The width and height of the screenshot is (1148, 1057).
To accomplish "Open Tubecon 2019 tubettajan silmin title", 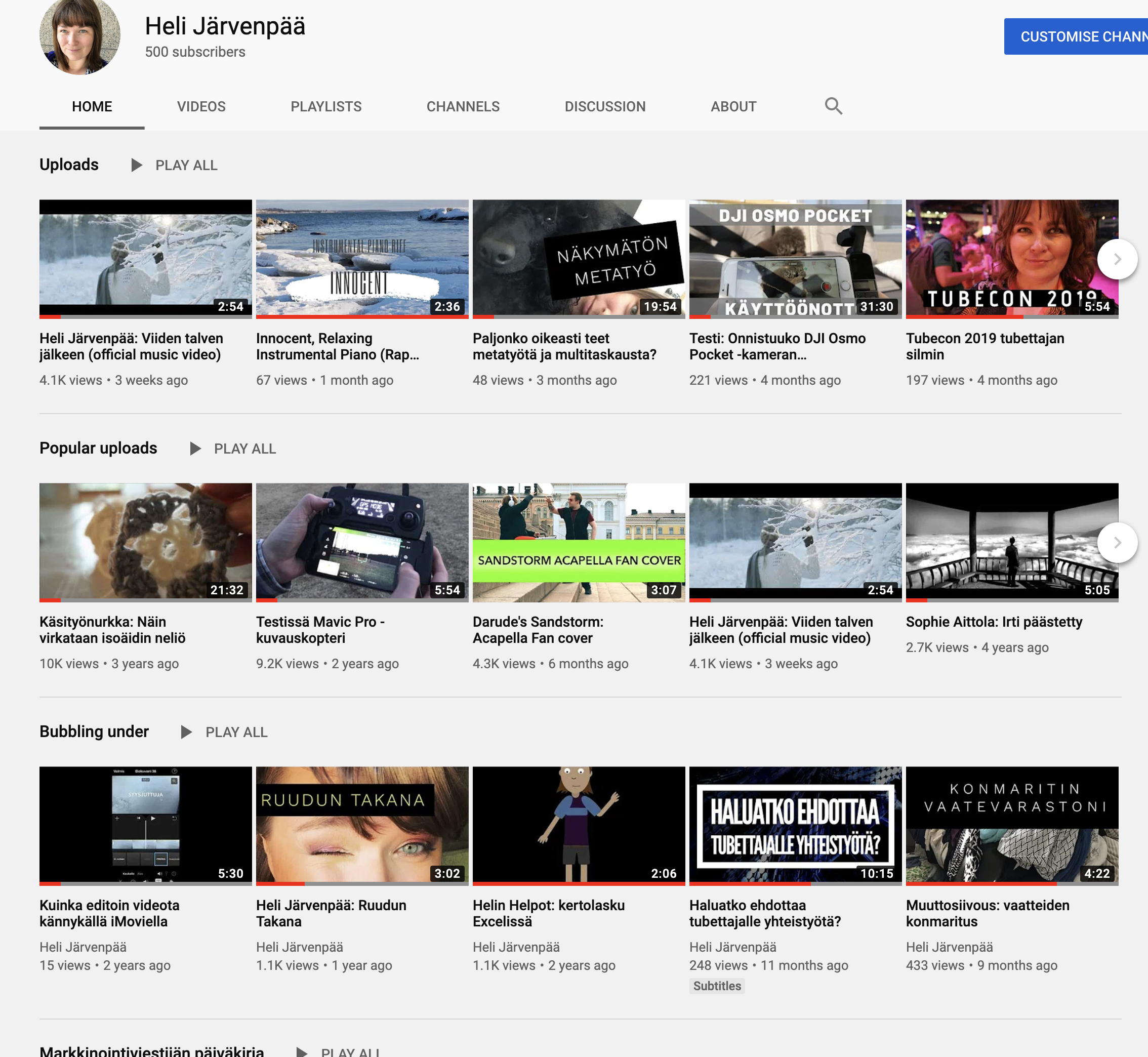I will point(984,346).
